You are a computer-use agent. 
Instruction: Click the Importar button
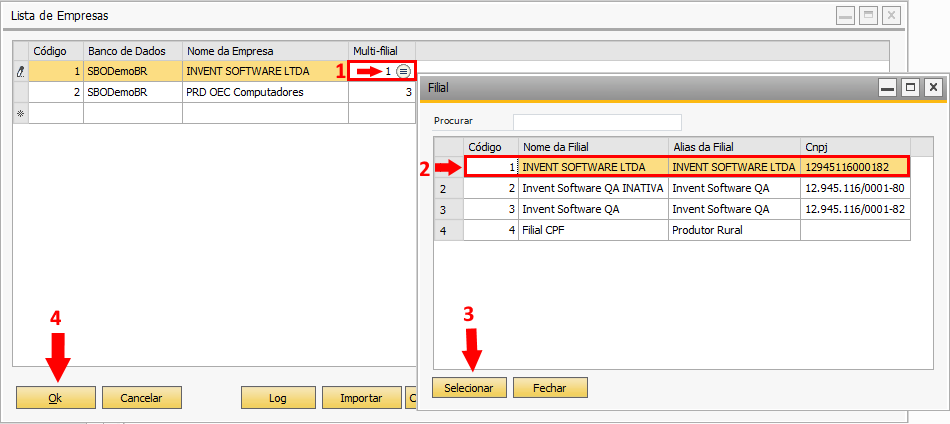point(361,398)
